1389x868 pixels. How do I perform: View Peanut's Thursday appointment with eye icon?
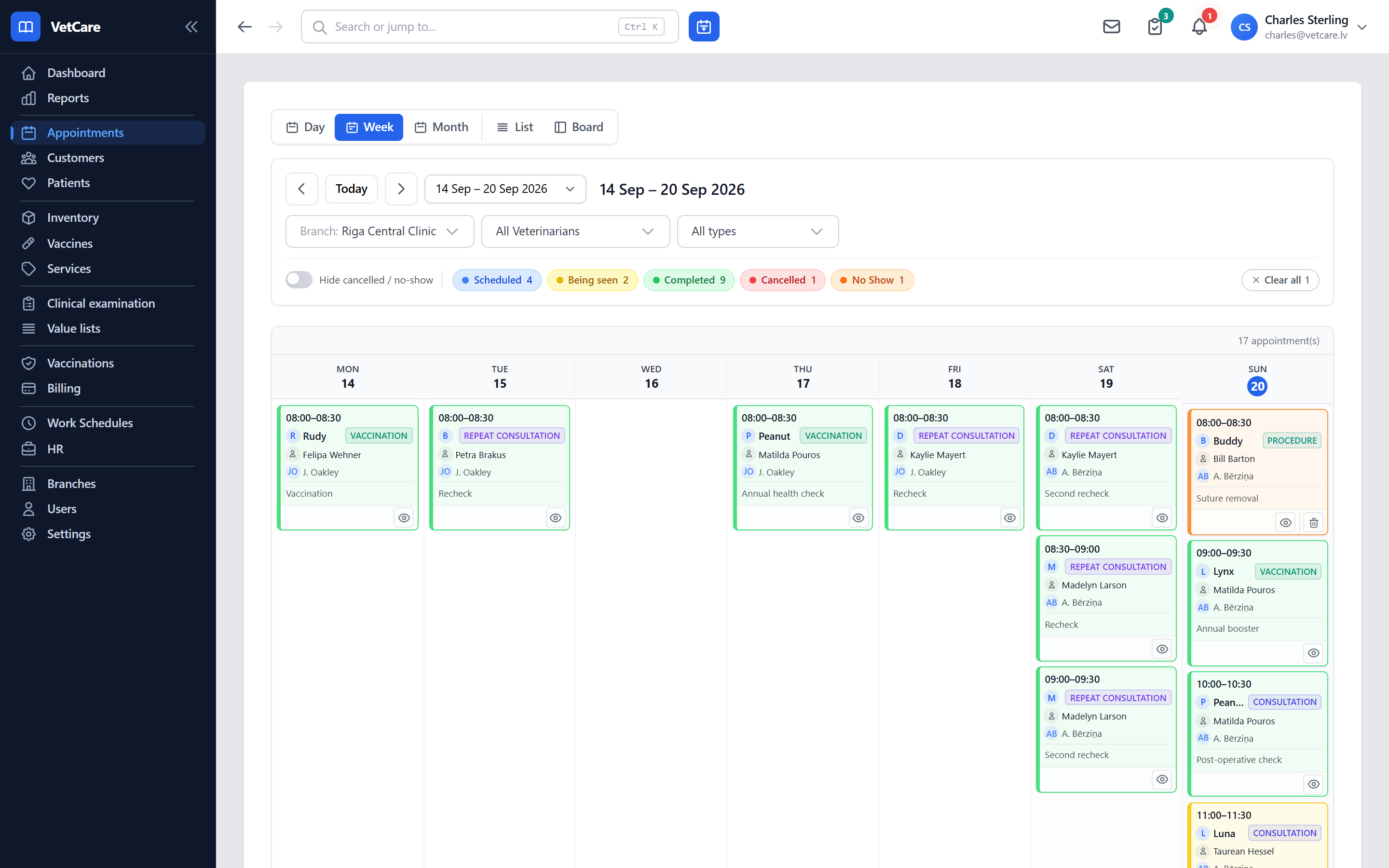[x=858, y=518]
